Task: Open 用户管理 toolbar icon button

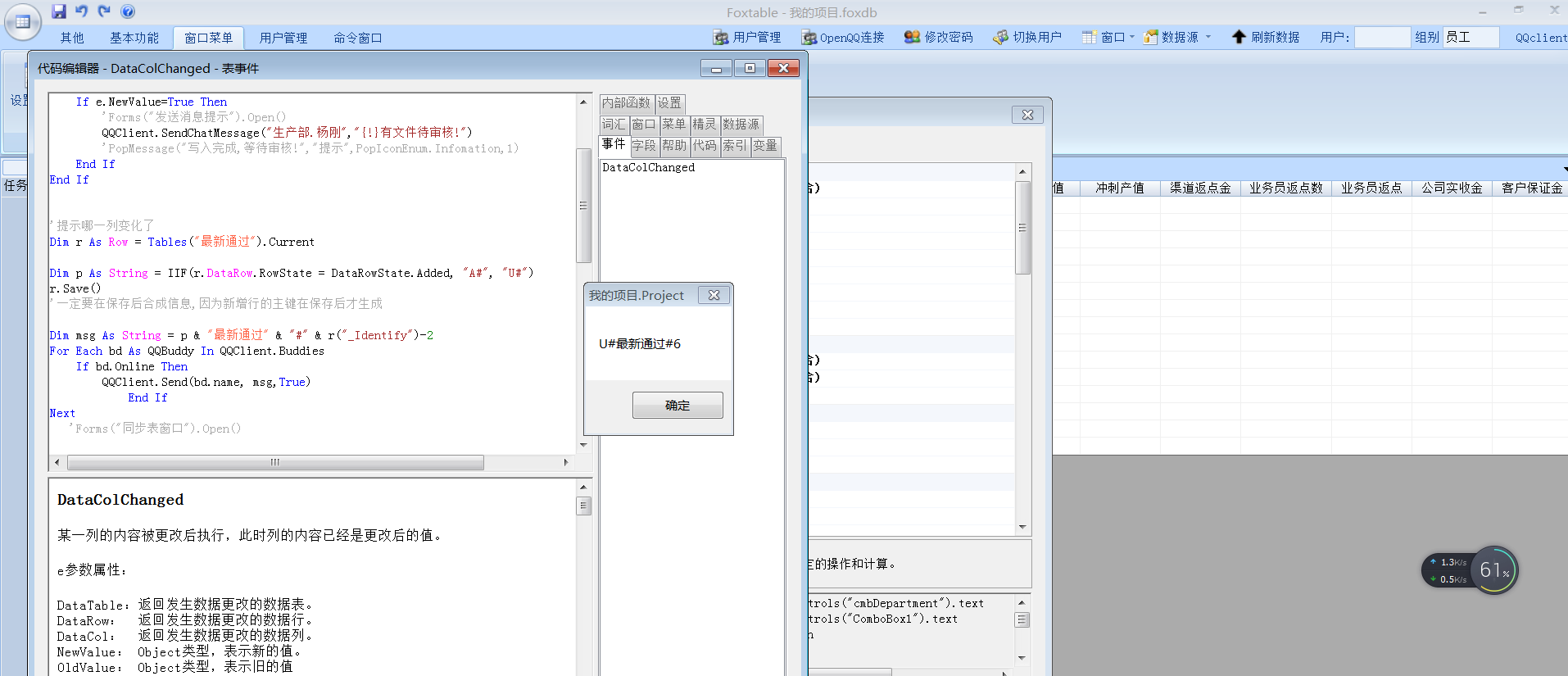Action: (746, 37)
